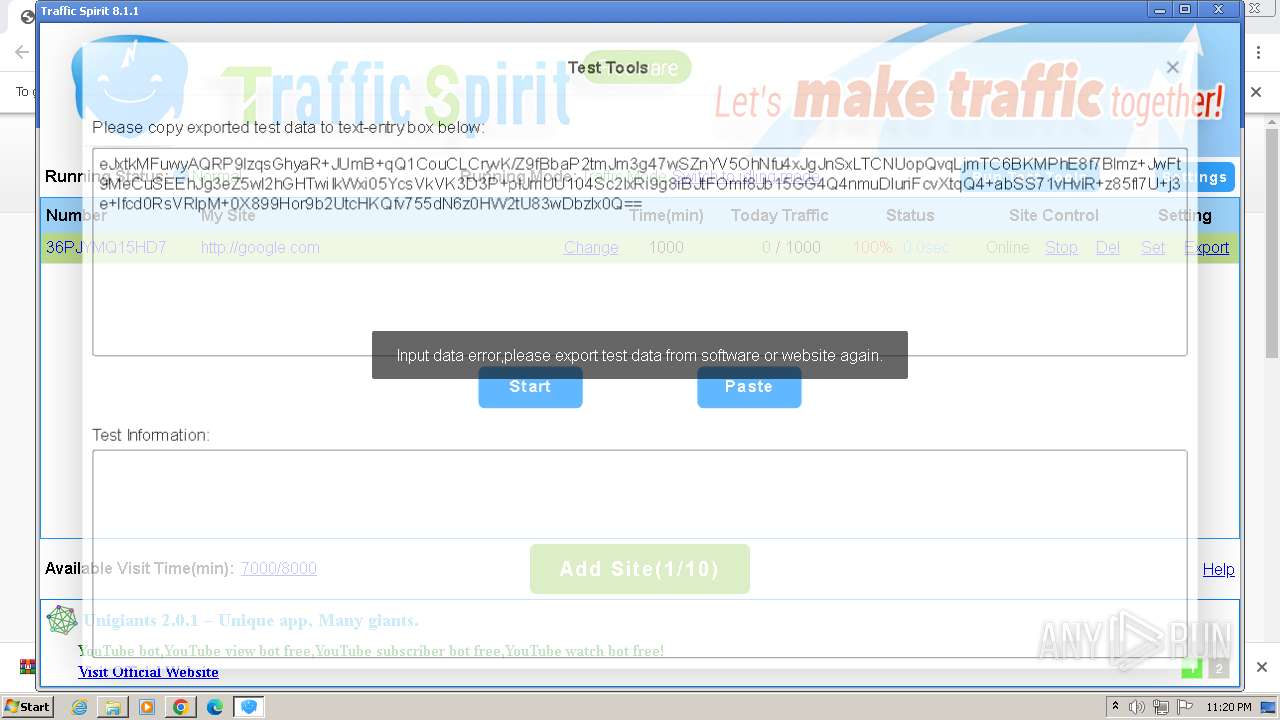Click the Traffic Spirit taskbar icon
This screenshot has width=1280, height=720.
pos(249,707)
